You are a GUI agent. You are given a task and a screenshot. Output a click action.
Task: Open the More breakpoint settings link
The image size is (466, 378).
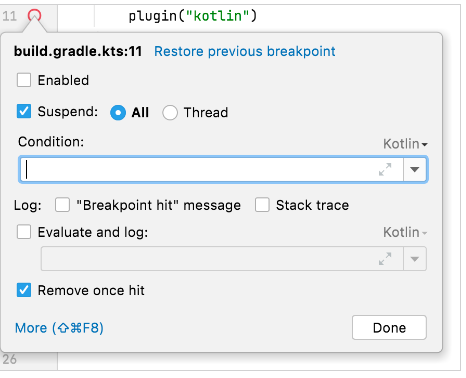point(59,328)
